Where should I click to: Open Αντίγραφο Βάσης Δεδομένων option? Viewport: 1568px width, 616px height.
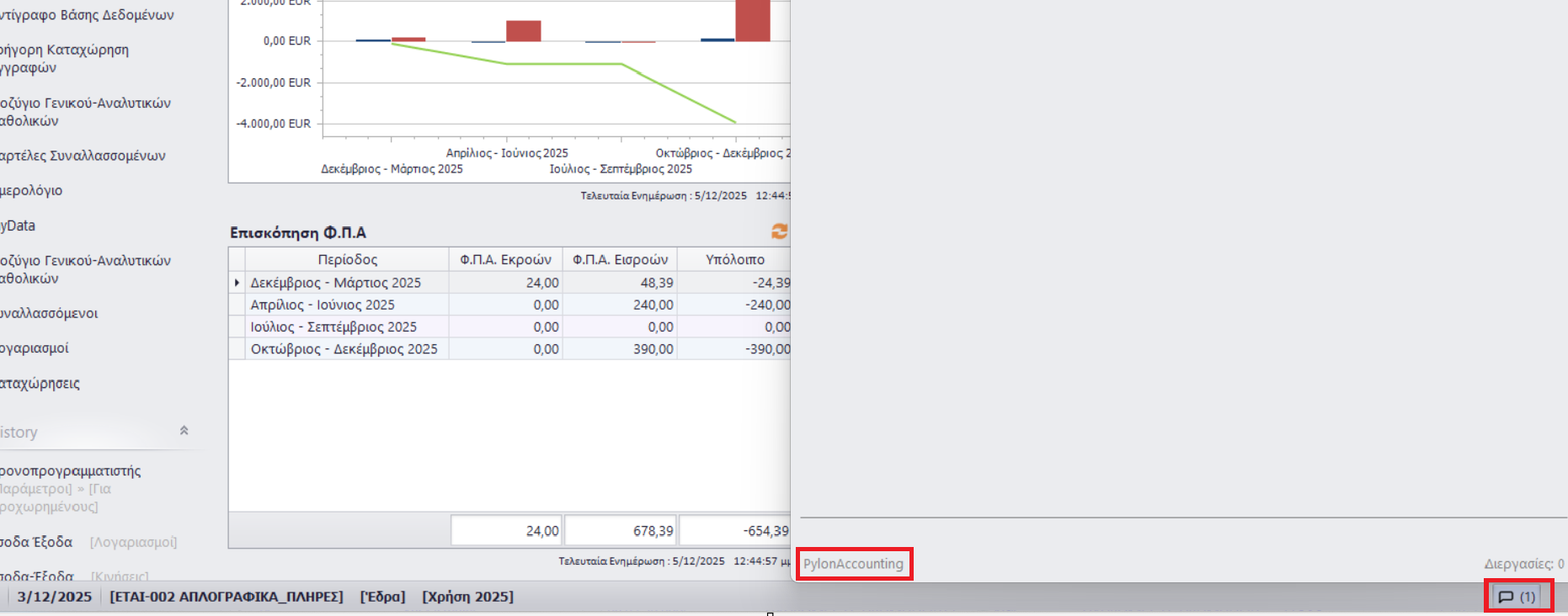[x=87, y=15]
